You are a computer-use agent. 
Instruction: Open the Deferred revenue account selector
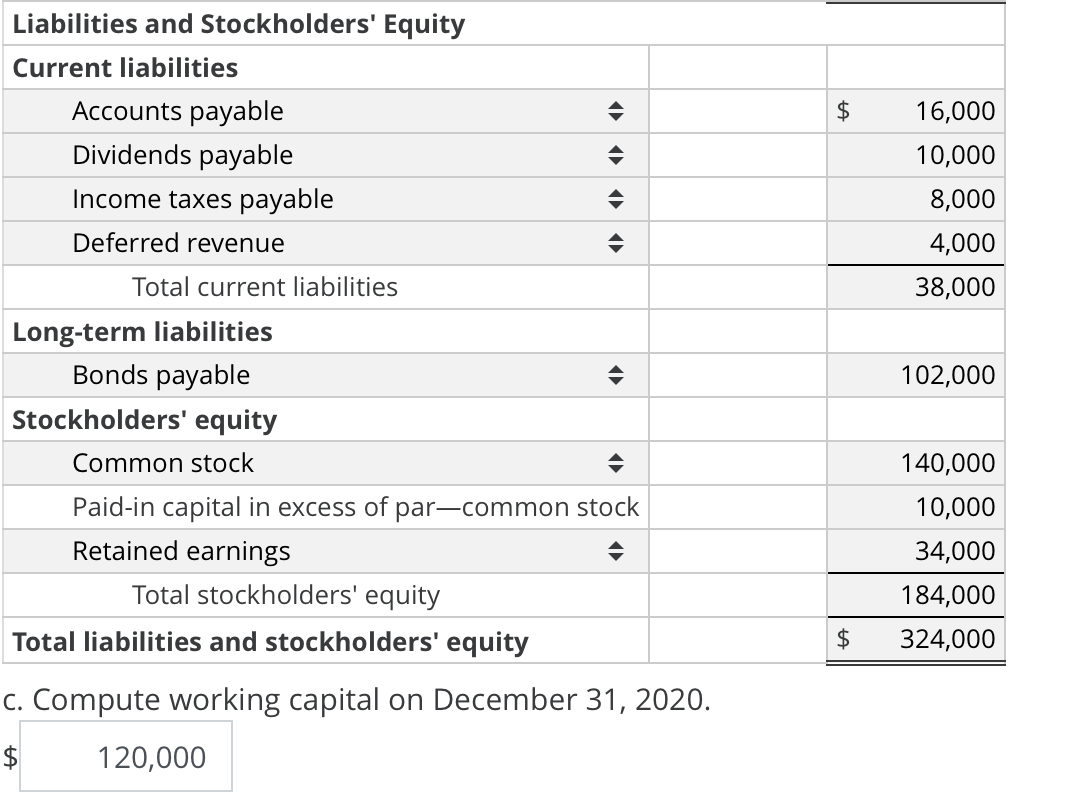point(617,243)
